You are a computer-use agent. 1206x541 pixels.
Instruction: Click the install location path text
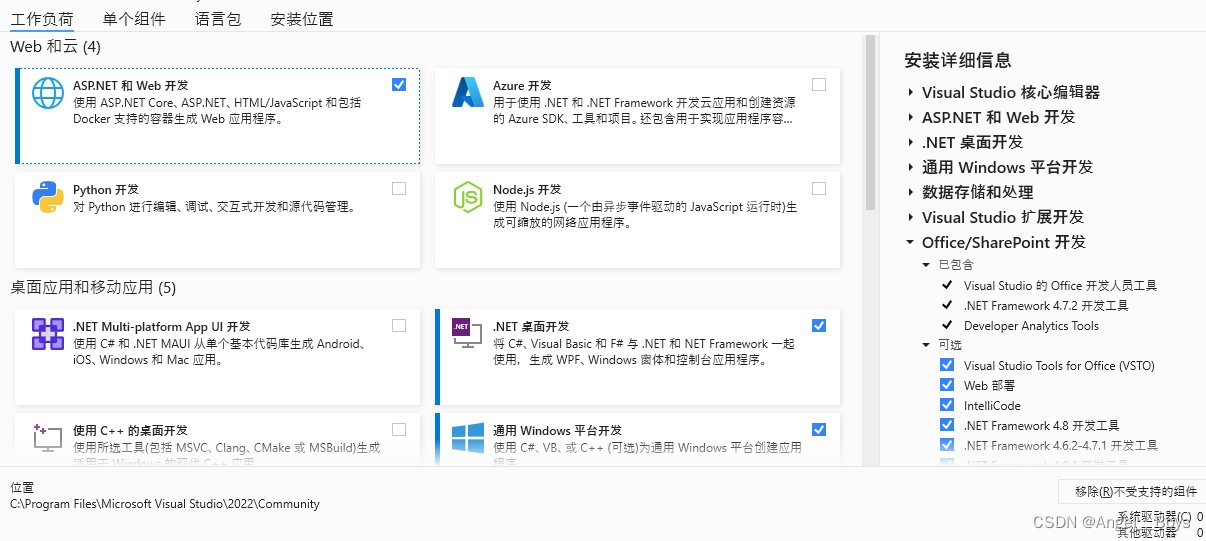(x=165, y=504)
